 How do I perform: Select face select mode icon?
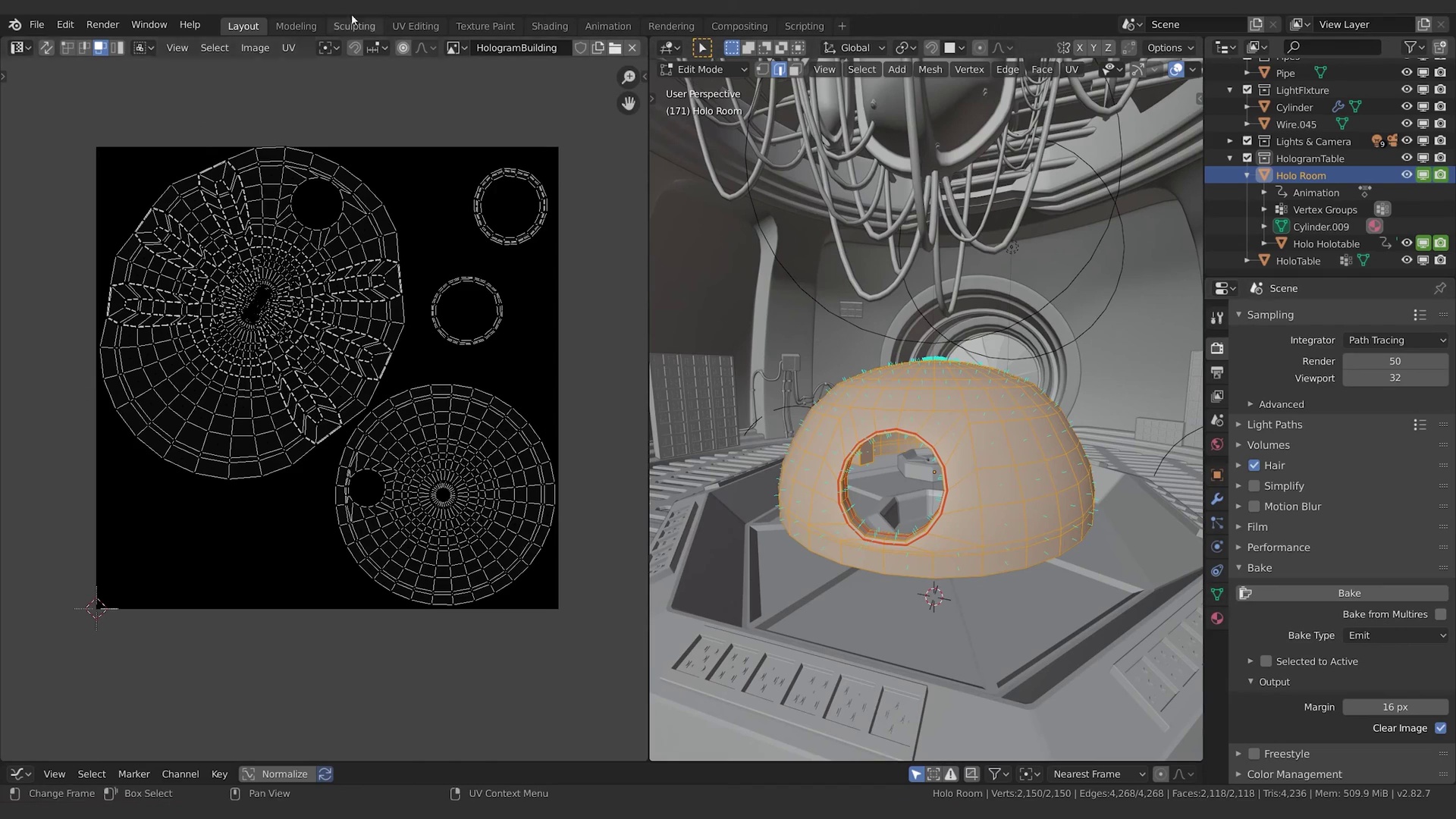tap(795, 69)
